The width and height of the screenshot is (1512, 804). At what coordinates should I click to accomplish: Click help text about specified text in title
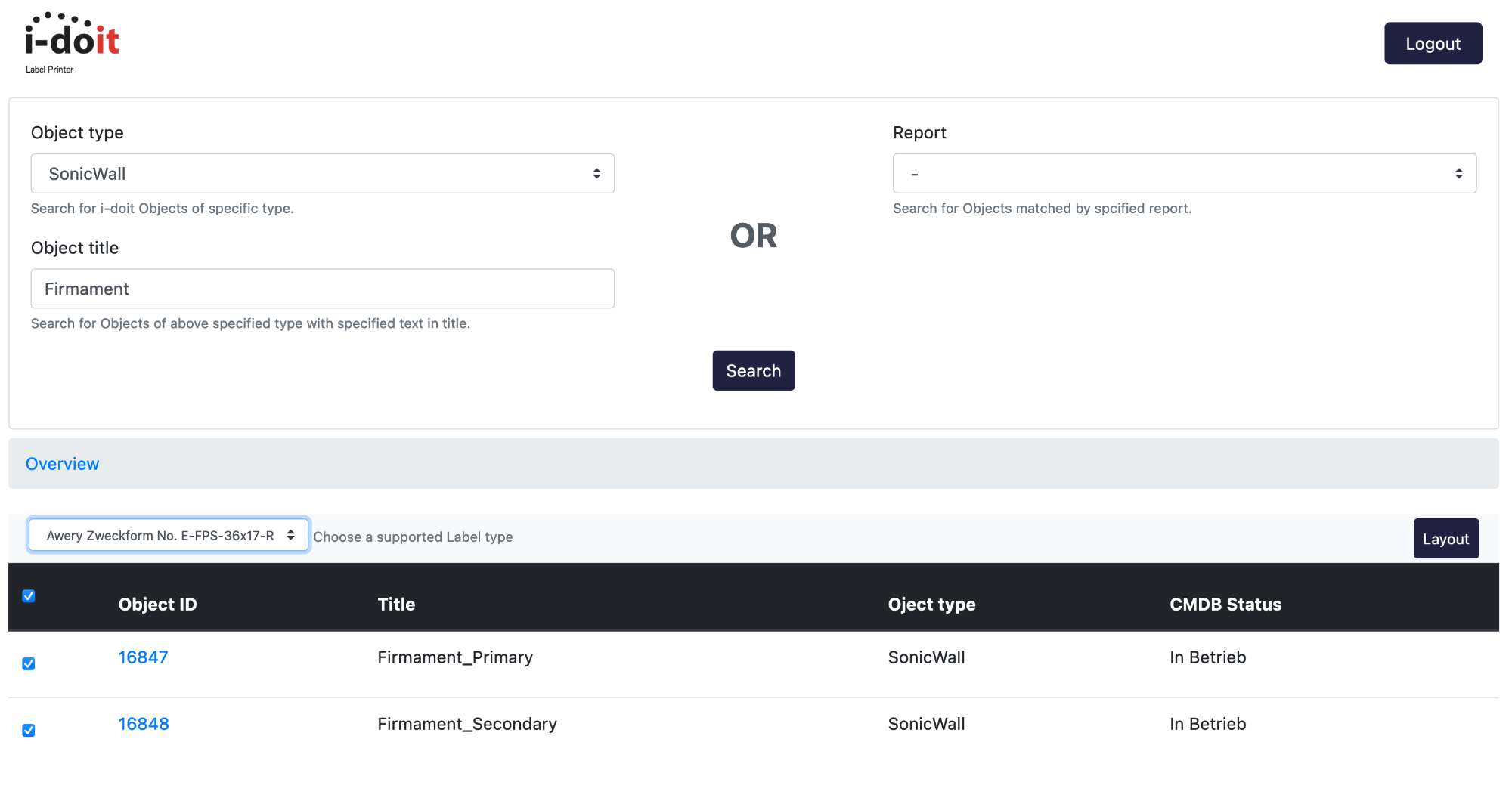[250, 323]
